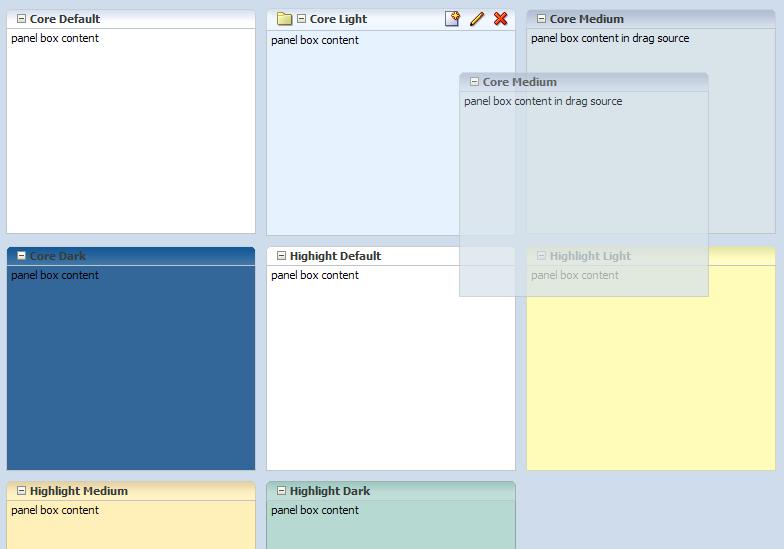The height and width of the screenshot is (549, 784).
Task: Collapse the Core Default panel
Action: click(21, 19)
